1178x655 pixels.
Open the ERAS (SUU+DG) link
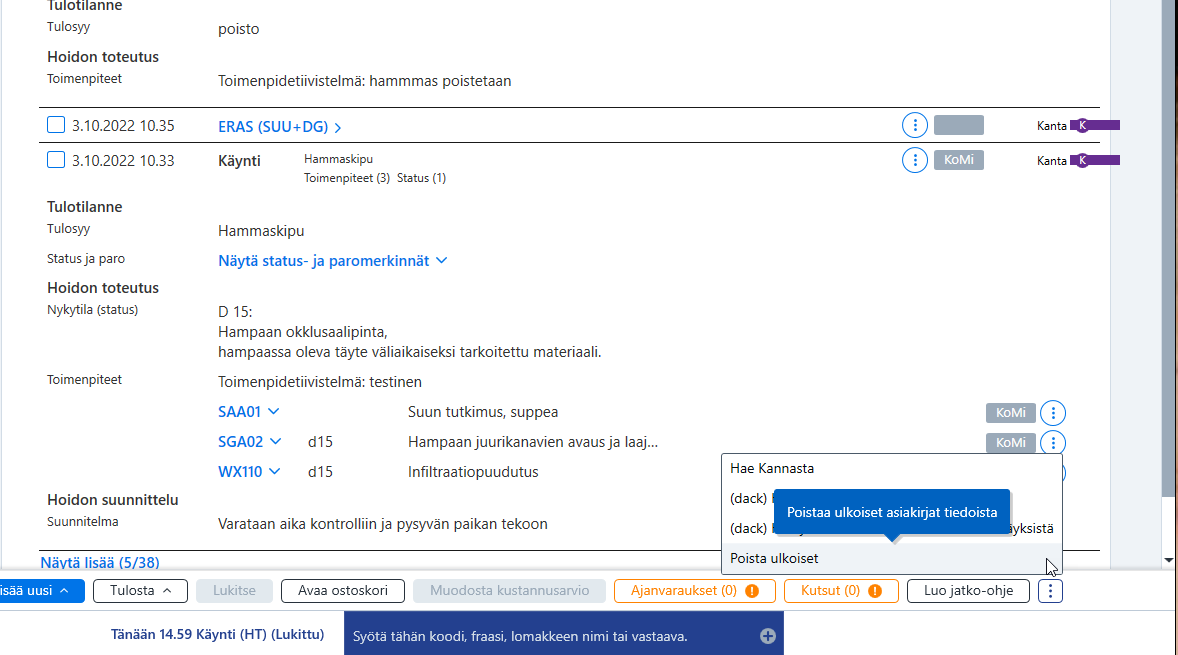coord(273,127)
